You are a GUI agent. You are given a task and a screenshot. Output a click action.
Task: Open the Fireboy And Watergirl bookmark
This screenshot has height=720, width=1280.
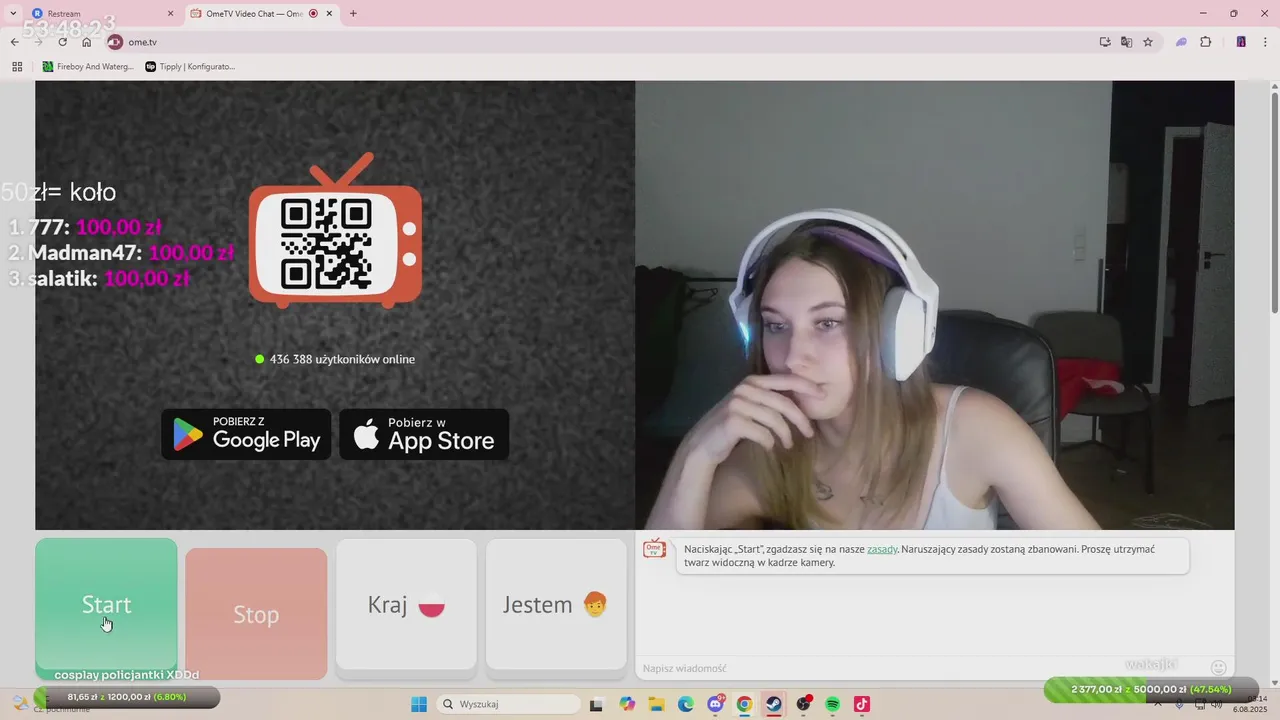point(88,67)
